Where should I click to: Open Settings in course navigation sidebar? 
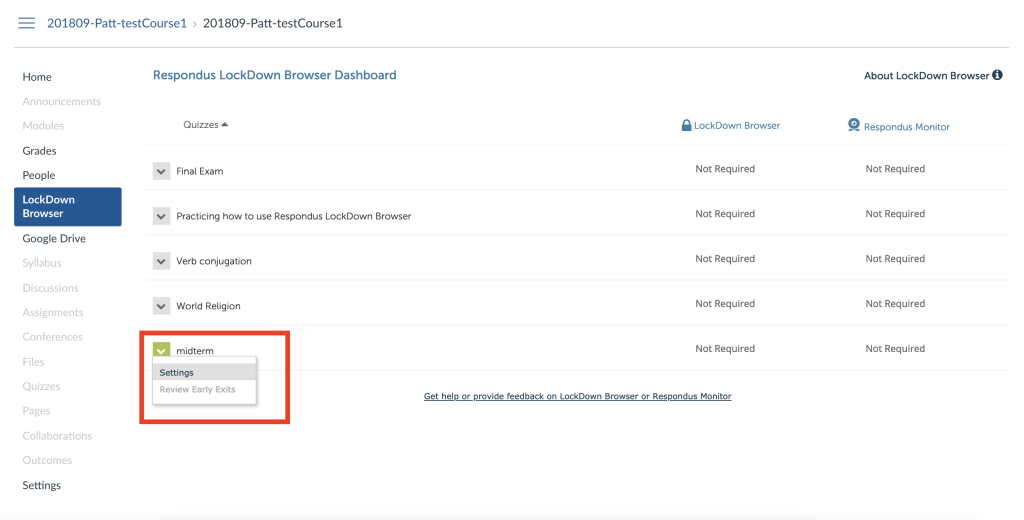41,485
